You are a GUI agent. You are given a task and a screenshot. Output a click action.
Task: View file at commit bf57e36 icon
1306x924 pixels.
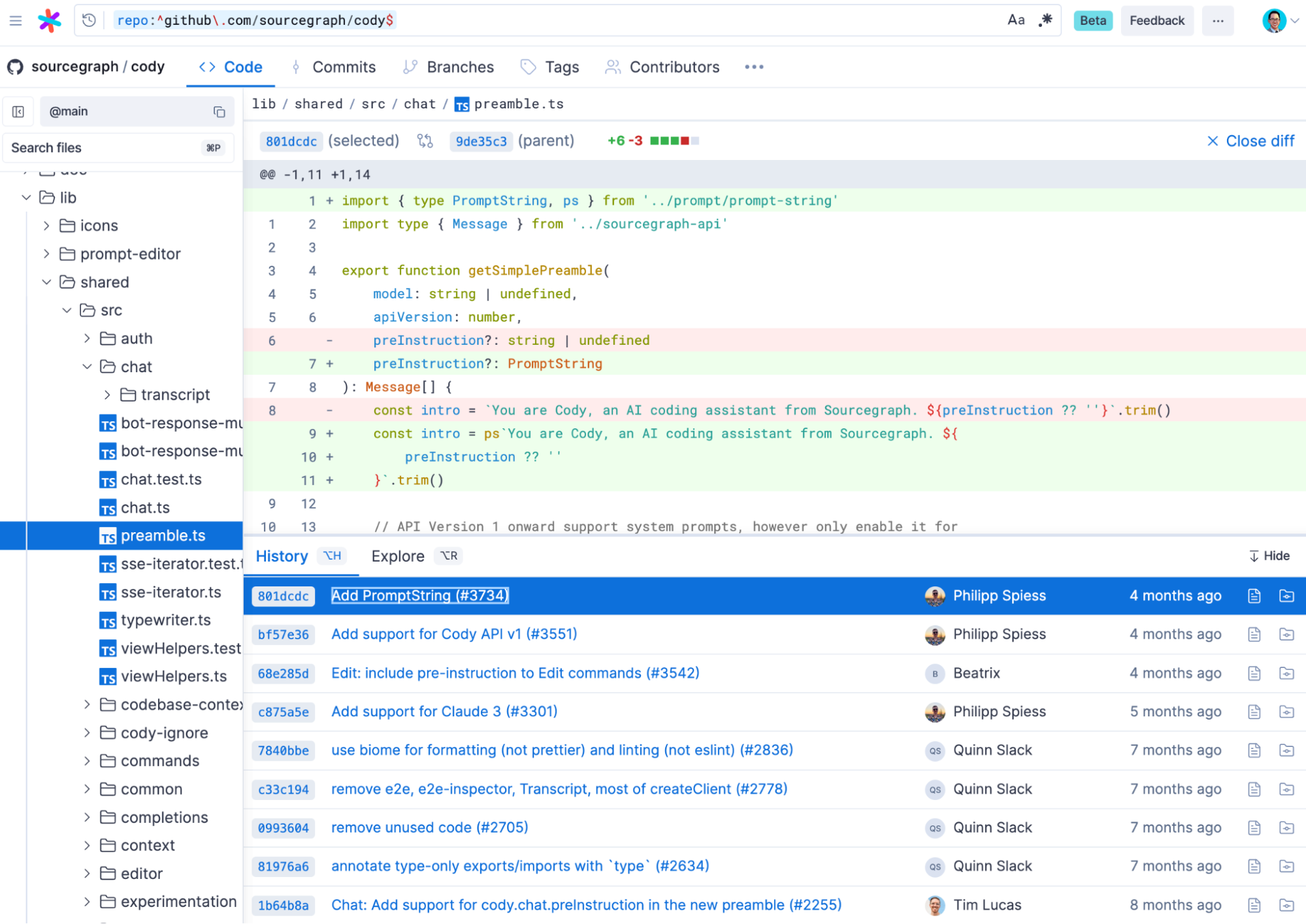tap(1254, 635)
